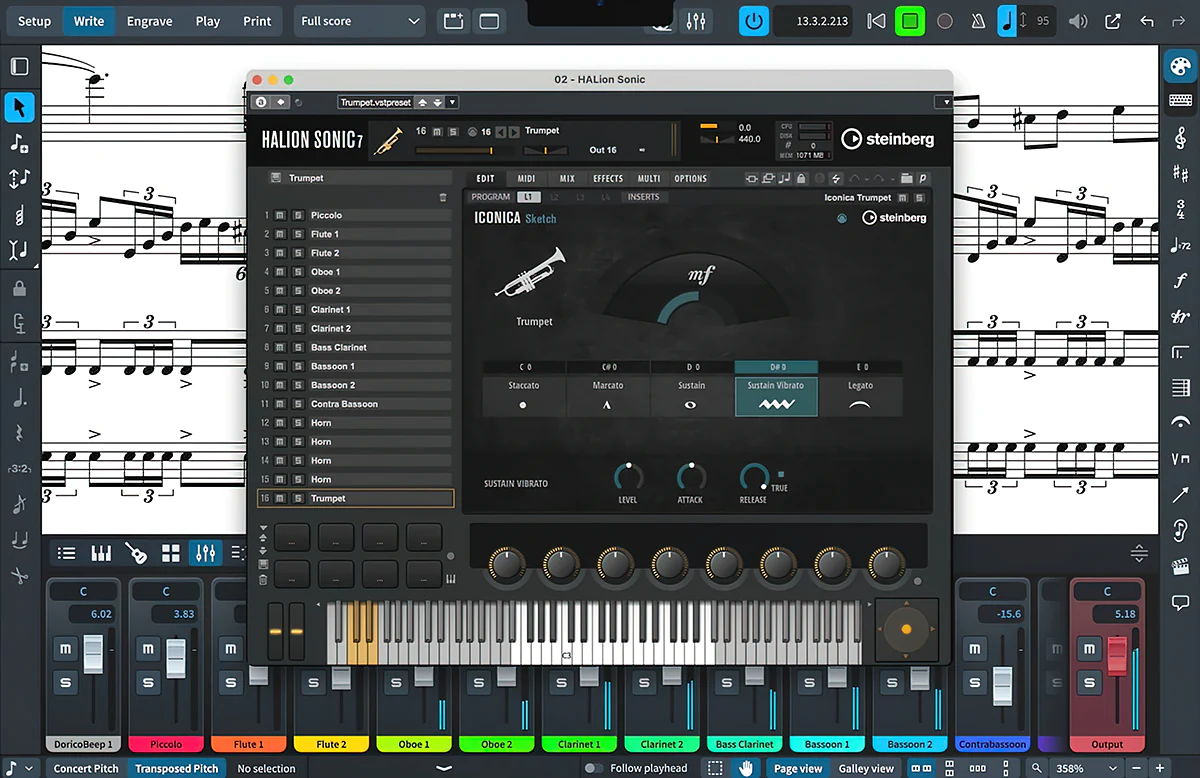Toggle the left panel visibility icon
This screenshot has width=1200, height=778.
coord(19,67)
